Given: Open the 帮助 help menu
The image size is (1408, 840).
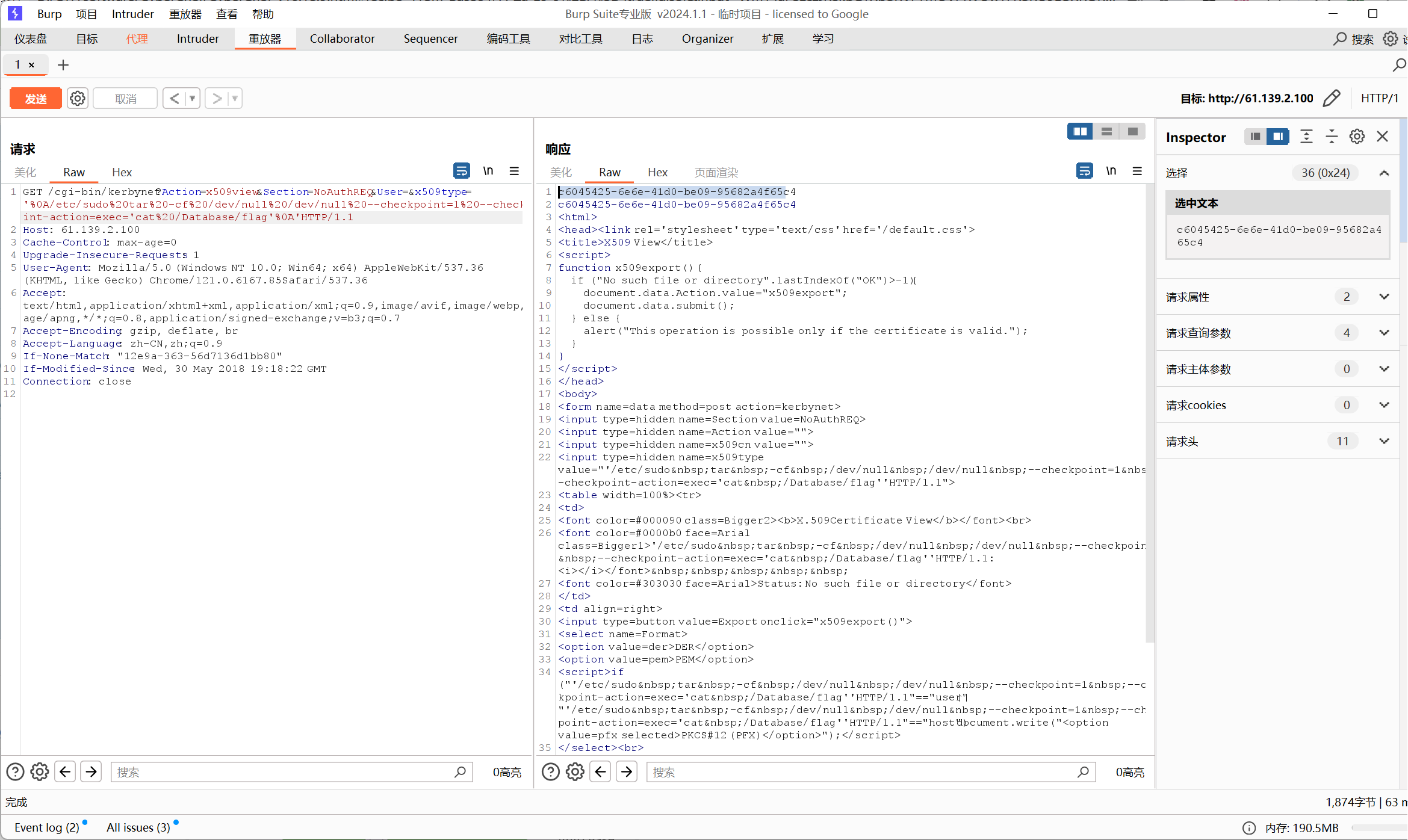Looking at the screenshot, I should point(262,14).
